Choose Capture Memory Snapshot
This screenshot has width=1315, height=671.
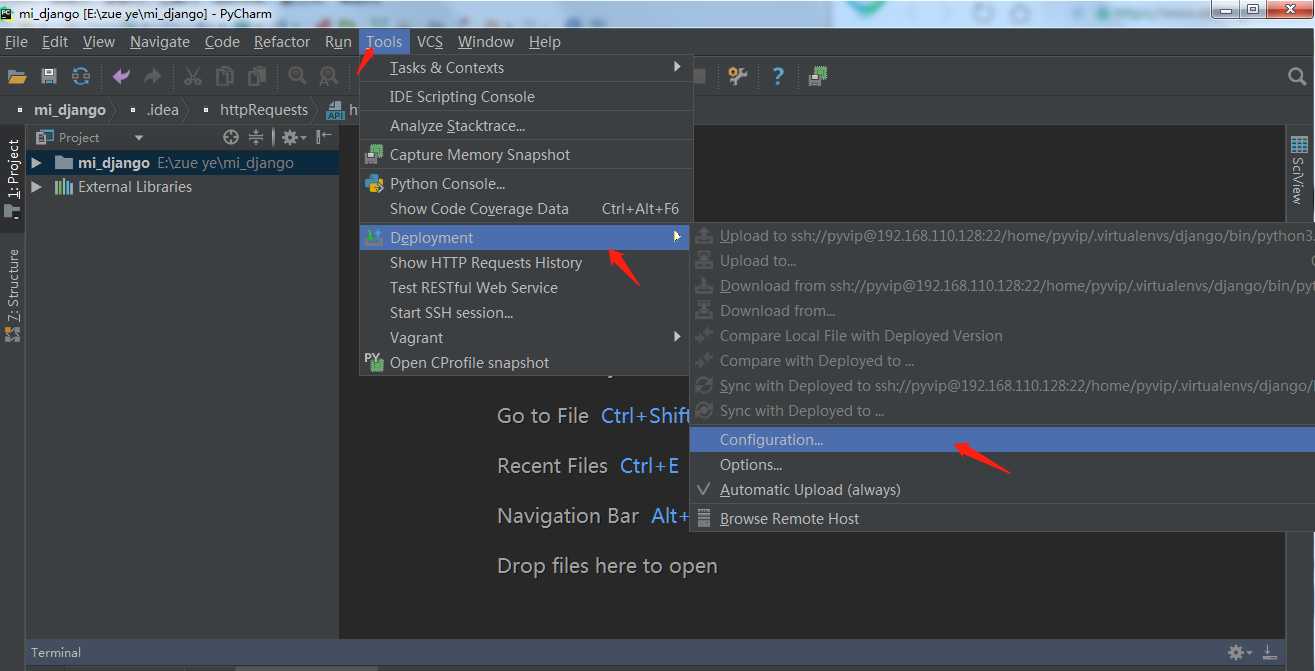526,155
